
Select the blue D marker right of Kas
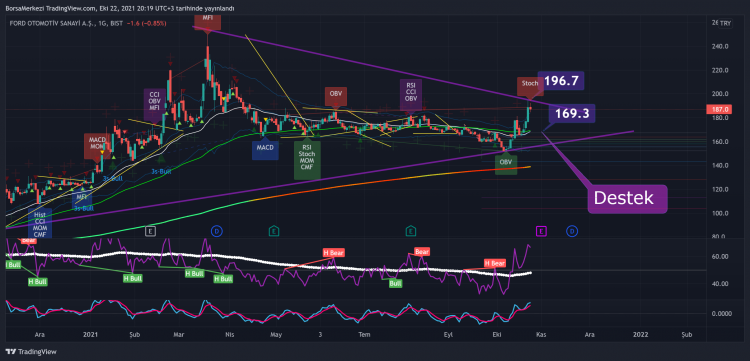[x=572, y=231]
